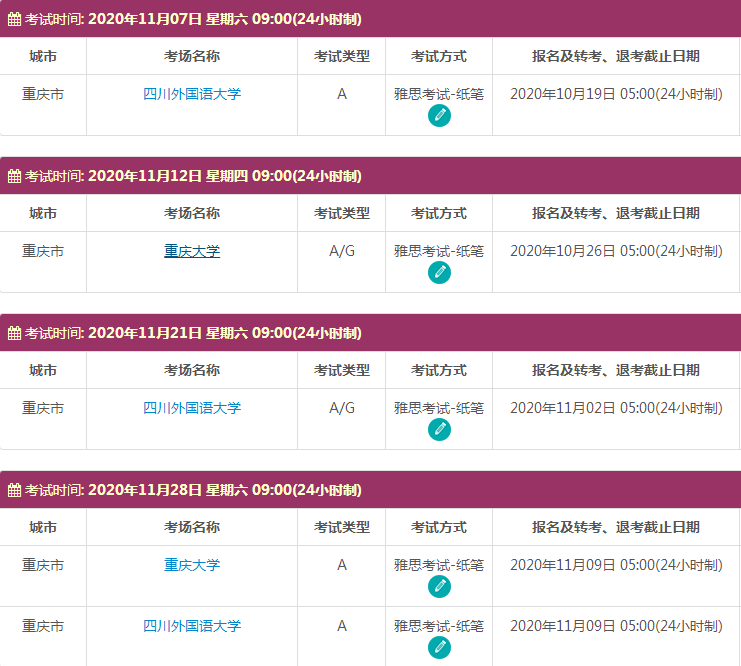Open 四川外国语大学 link under November 07 exam
The image size is (741, 666).
click(x=192, y=94)
